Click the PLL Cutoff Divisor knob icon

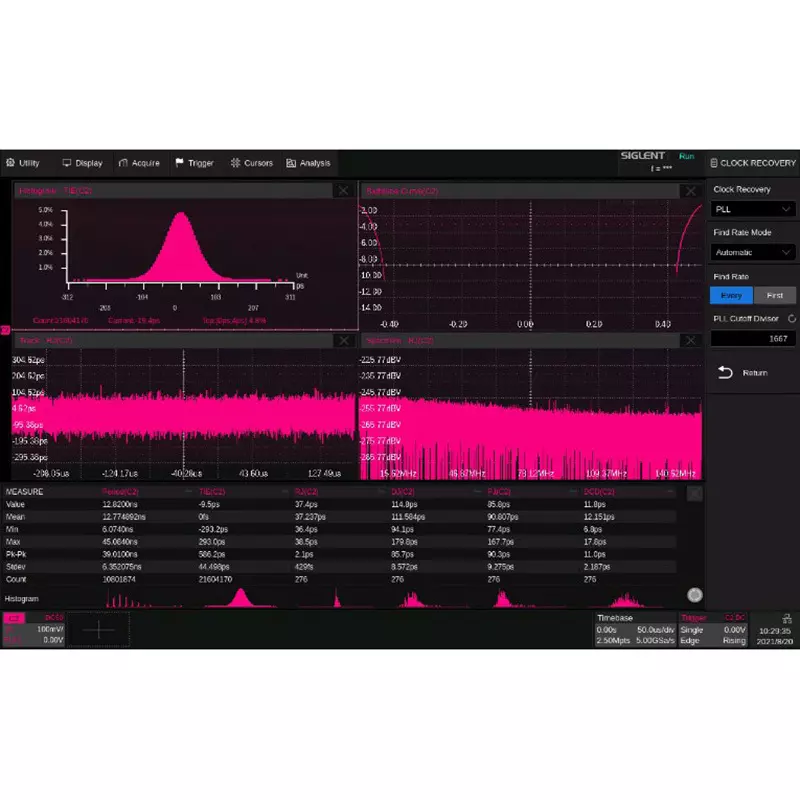click(792, 318)
